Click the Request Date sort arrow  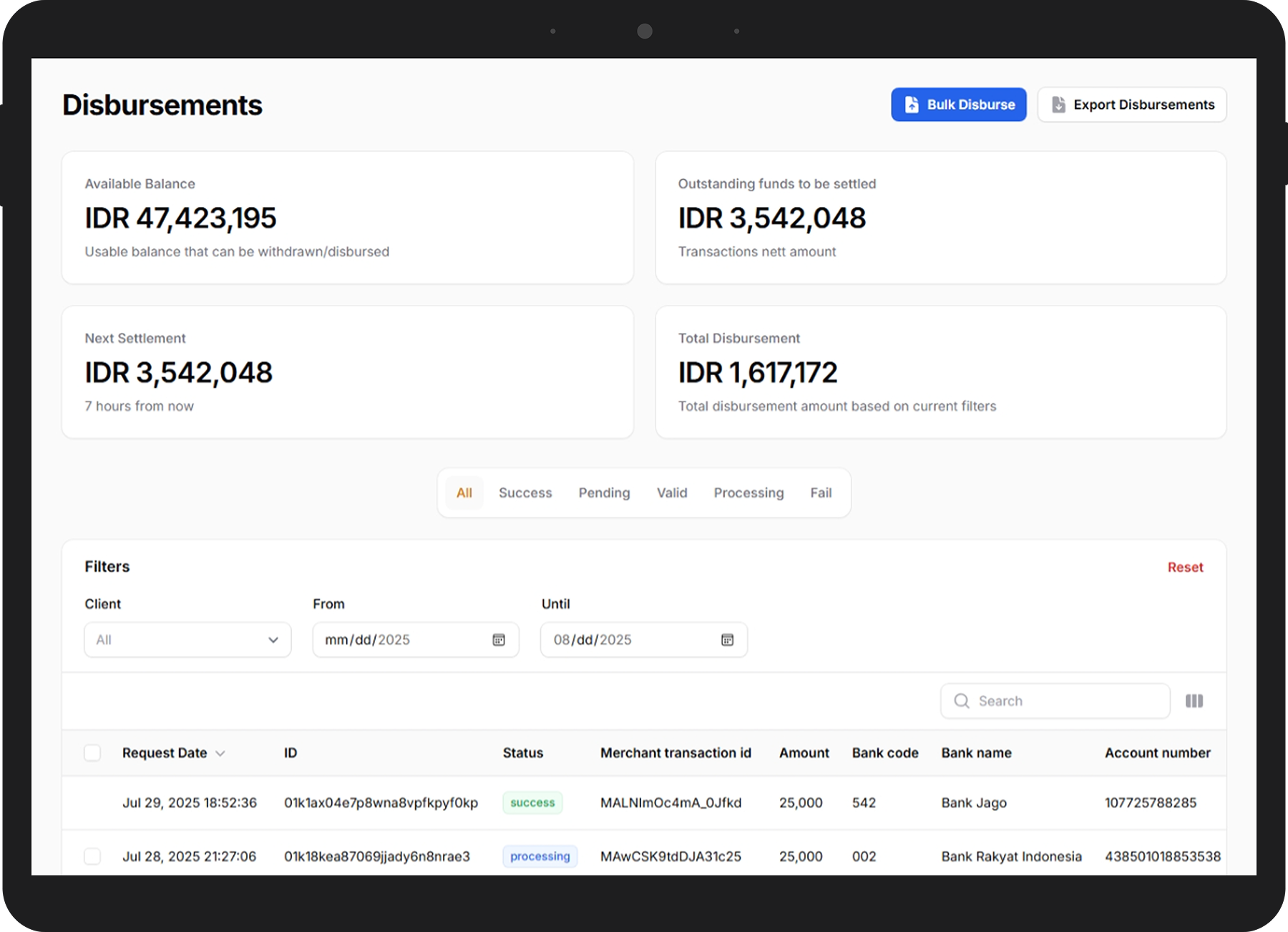pyautogui.click(x=220, y=754)
